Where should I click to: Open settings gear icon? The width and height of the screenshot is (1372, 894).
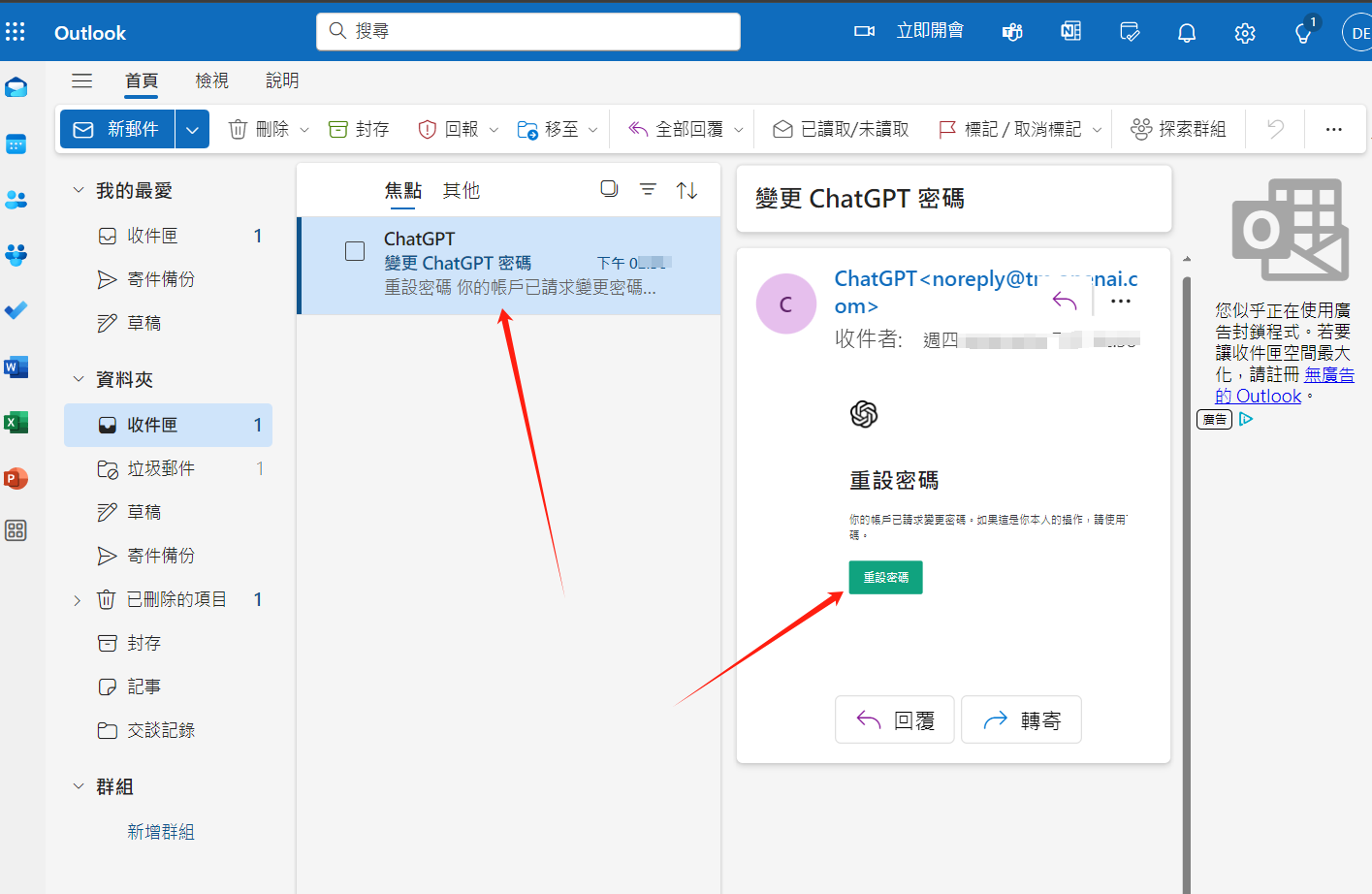tap(1245, 33)
